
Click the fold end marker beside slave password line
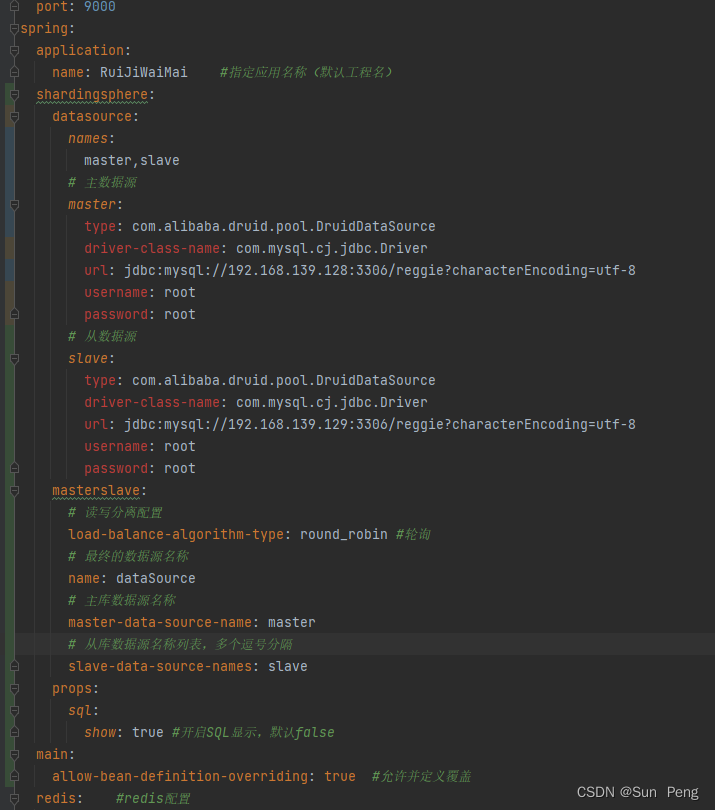[x=14, y=468]
